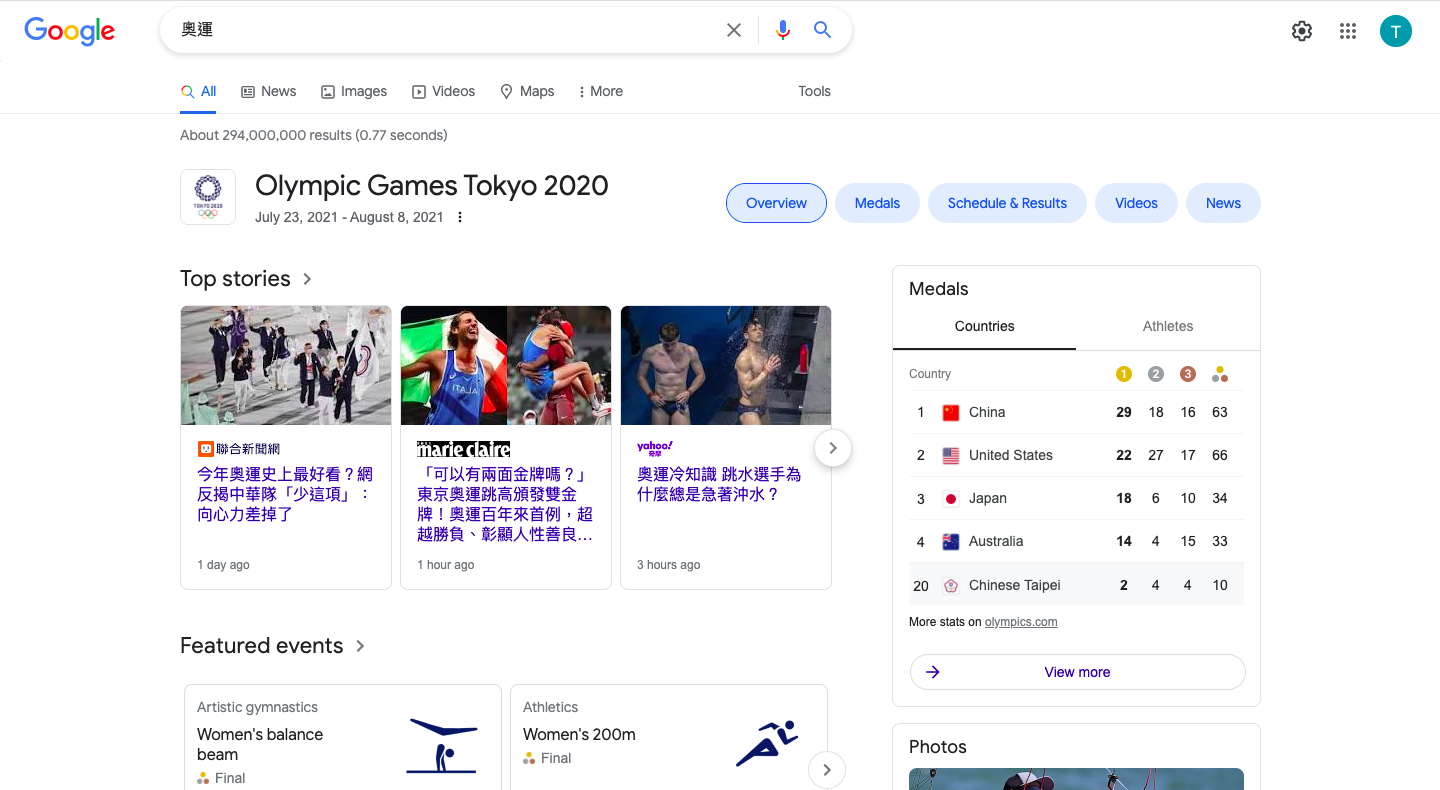
Task: Open the parade team story thumbnail
Action: pyautogui.click(x=286, y=365)
